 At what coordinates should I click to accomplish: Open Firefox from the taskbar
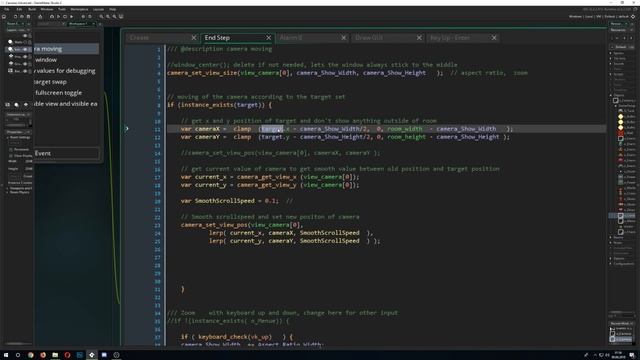pos(43,355)
